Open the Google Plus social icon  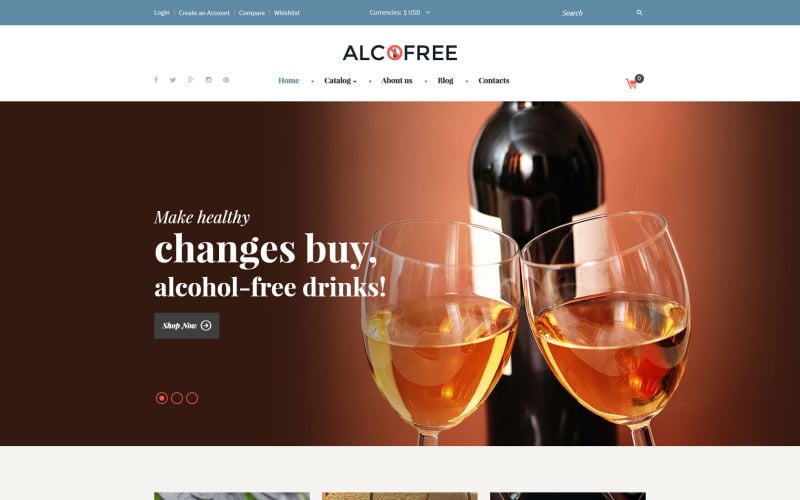pyautogui.click(x=190, y=80)
